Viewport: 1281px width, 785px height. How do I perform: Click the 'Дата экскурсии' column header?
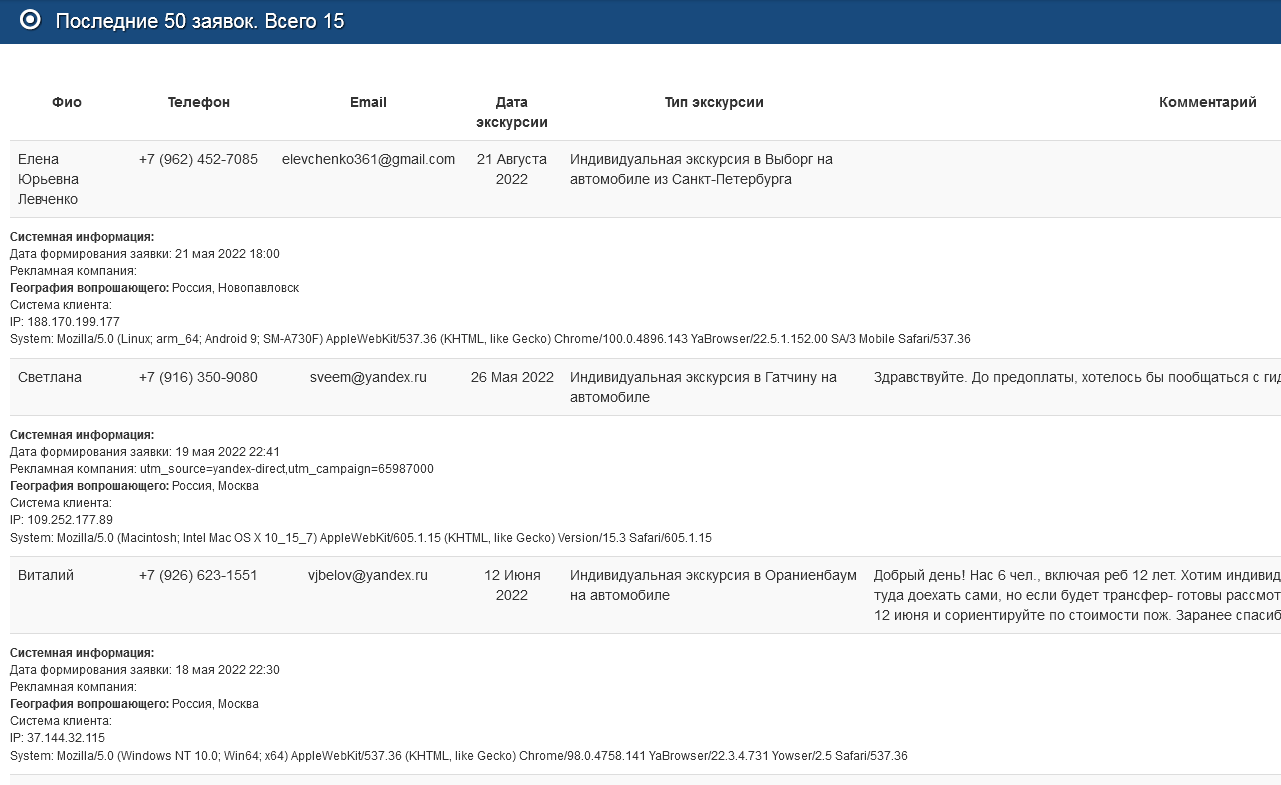pos(512,112)
